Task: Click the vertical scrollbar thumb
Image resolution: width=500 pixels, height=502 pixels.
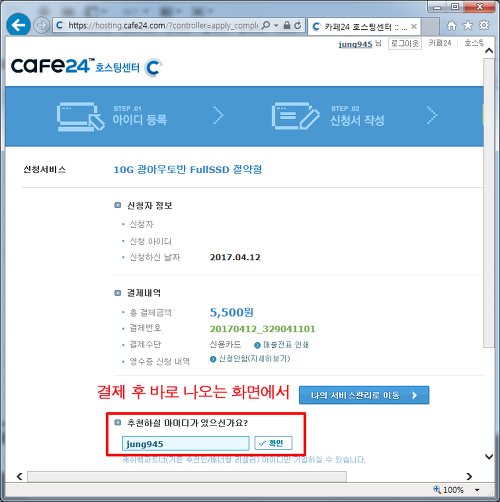Action: pos(489,203)
